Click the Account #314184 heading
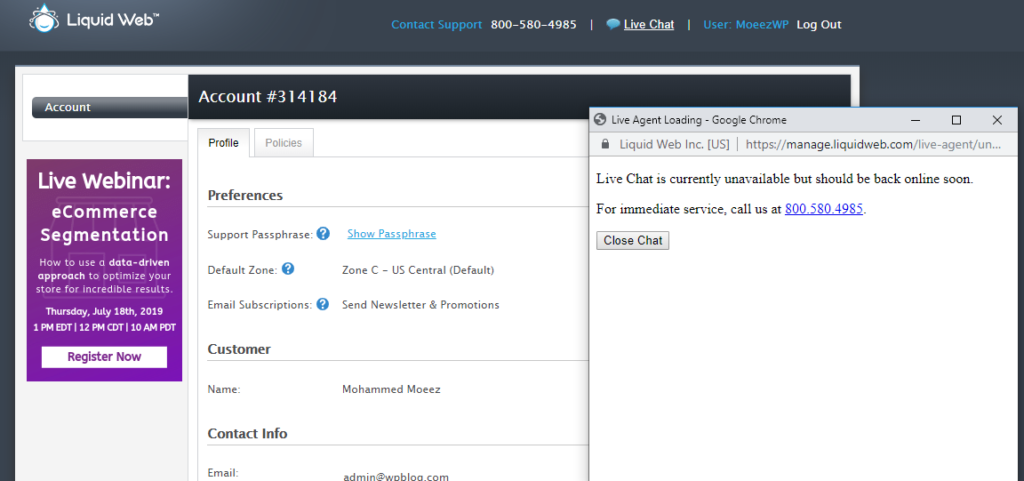This screenshot has height=481, width=1024. click(268, 97)
